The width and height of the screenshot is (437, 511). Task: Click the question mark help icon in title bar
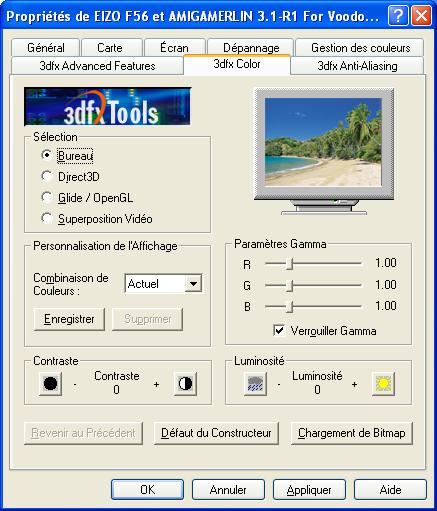click(398, 16)
